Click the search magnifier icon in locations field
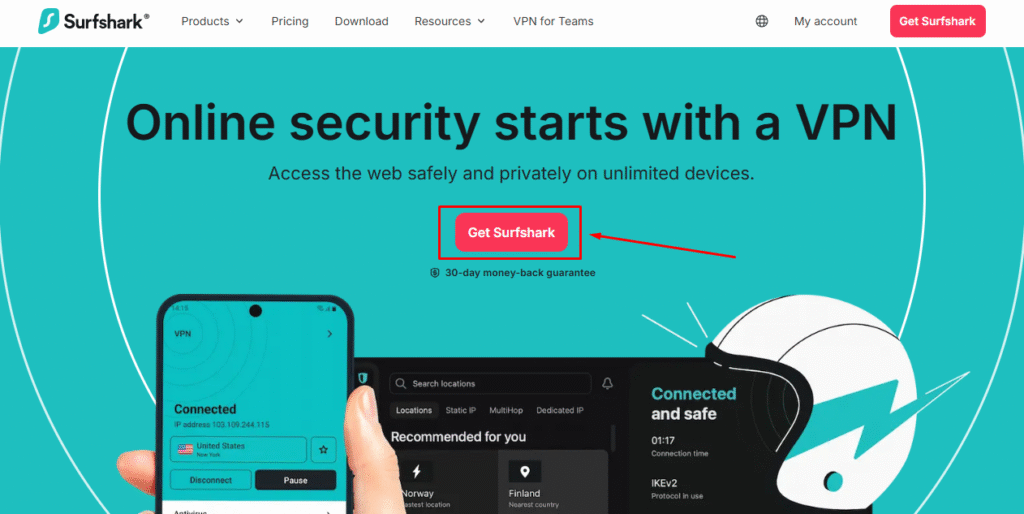Image resolution: width=1024 pixels, height=514 pixels. (401, 383)
